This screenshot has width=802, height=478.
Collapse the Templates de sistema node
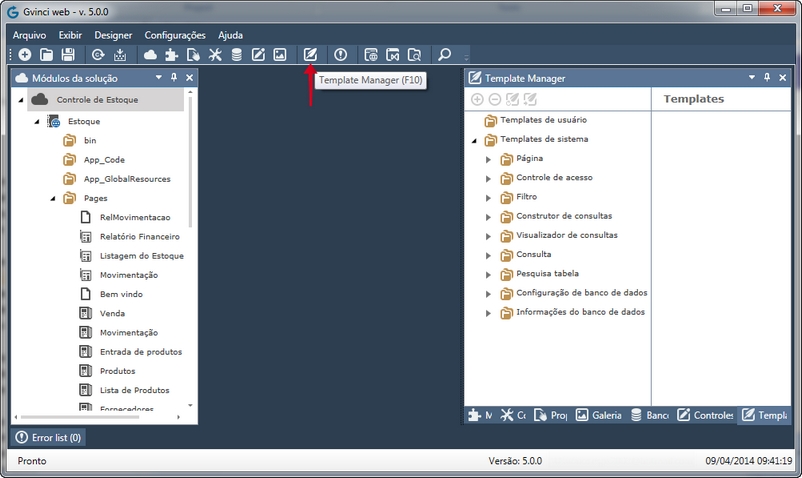pyautogui.click(x=473, y=140)
